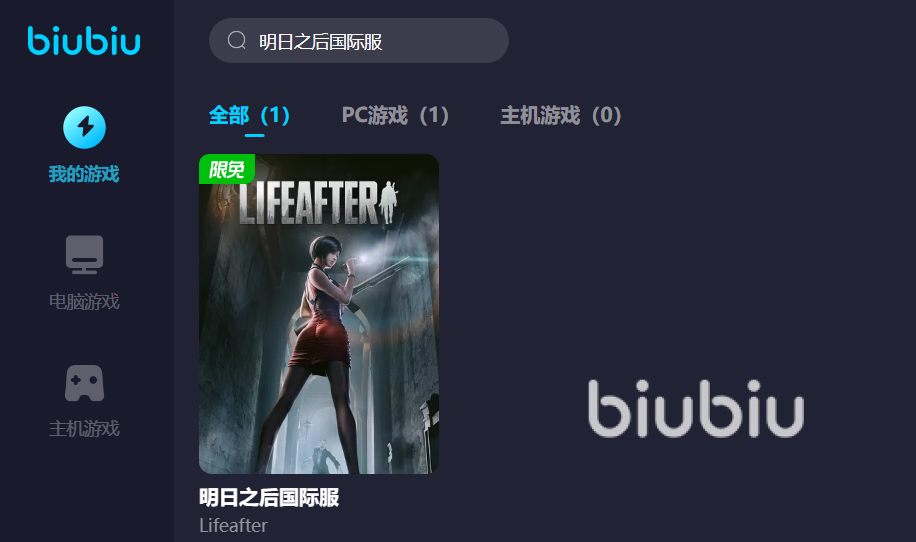
Task: Open the 电脑游戏 sidebar text label
Action: [x=84, y=301]
